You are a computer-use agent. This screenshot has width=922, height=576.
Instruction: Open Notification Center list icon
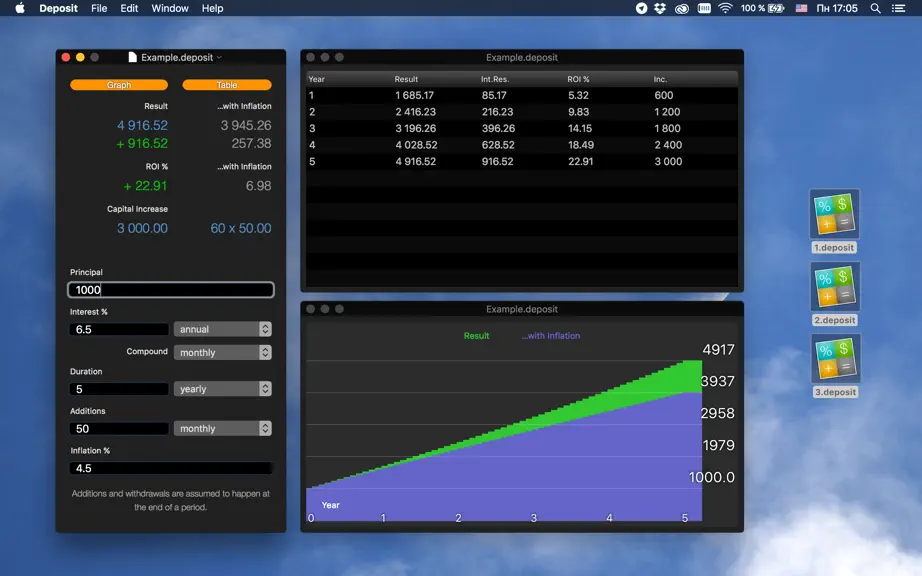click(898, 8)
